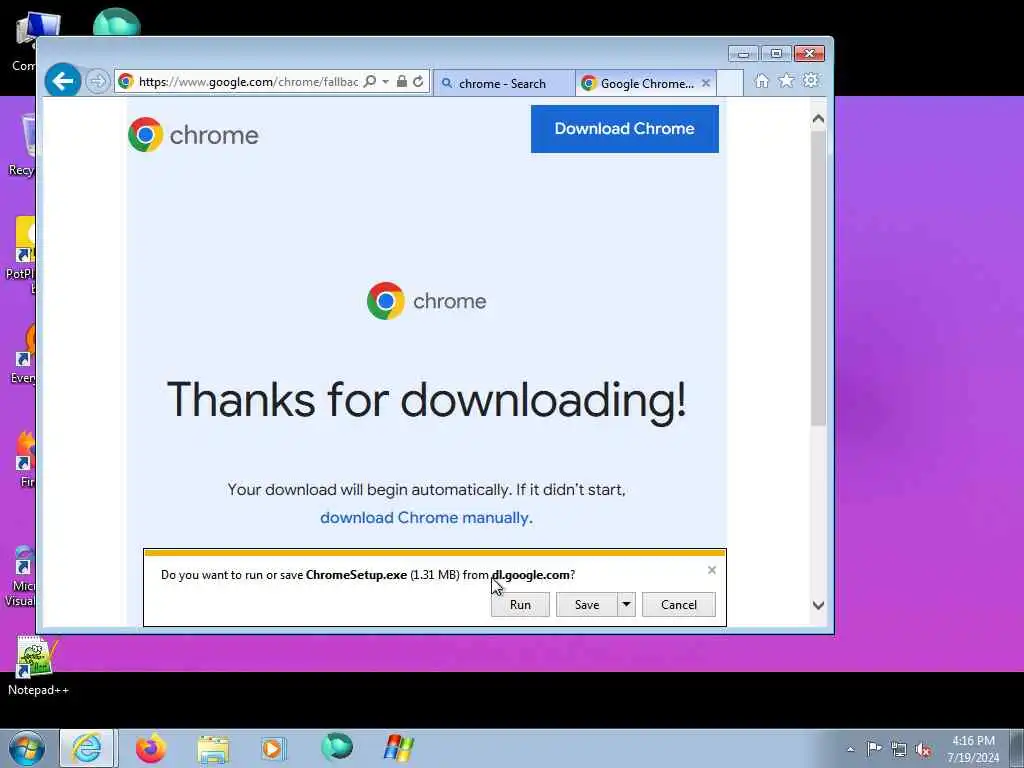Click the address bar URL field
The height and width of the screenshot is (768, 1024).
click(248, 82)
